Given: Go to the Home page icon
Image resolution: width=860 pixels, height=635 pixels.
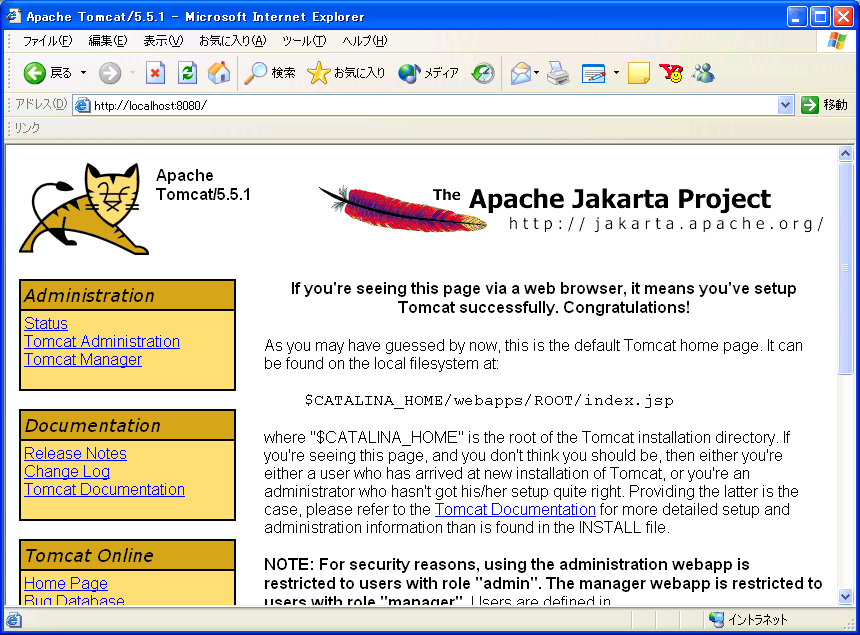Looking at the screenshot, I should pos(219,73).
